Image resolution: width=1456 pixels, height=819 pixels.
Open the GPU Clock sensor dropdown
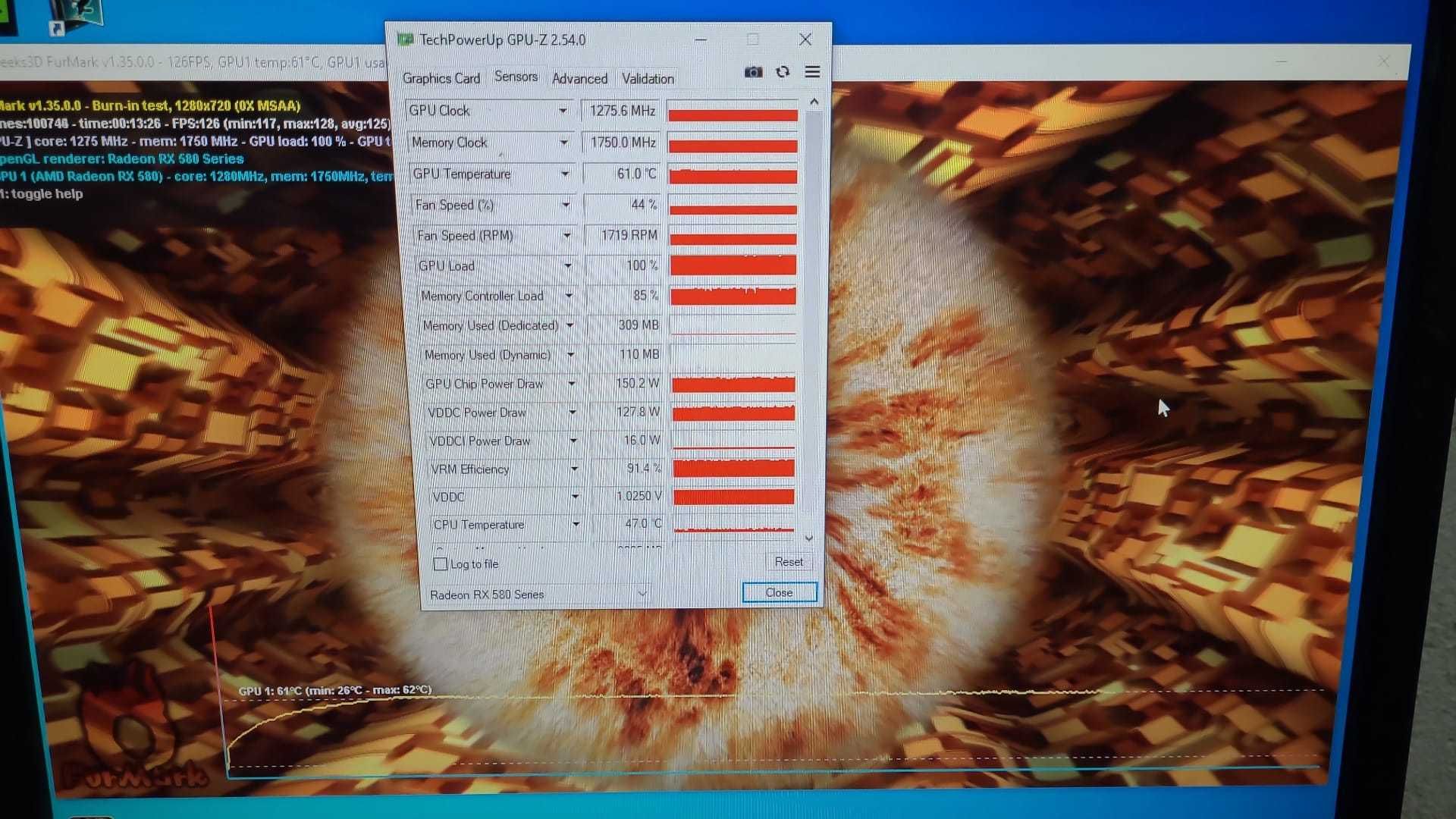(x=563, y=111)
